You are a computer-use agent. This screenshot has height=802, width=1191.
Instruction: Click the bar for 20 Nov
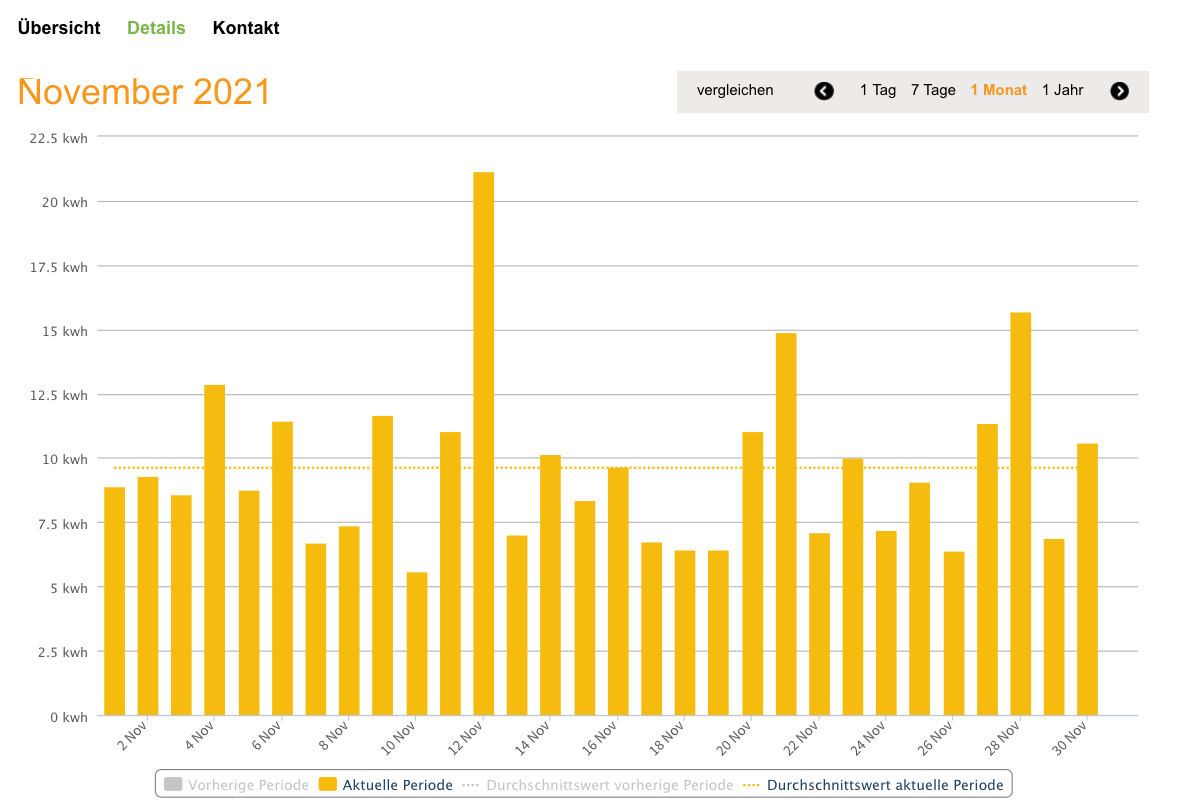coord(753,574)
